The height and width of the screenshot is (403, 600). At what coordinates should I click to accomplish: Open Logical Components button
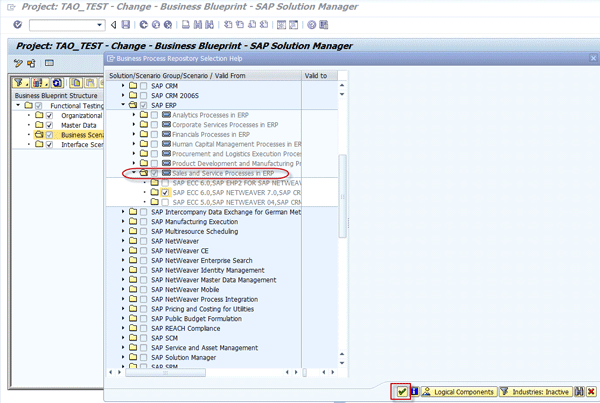(x=459, y=392)
